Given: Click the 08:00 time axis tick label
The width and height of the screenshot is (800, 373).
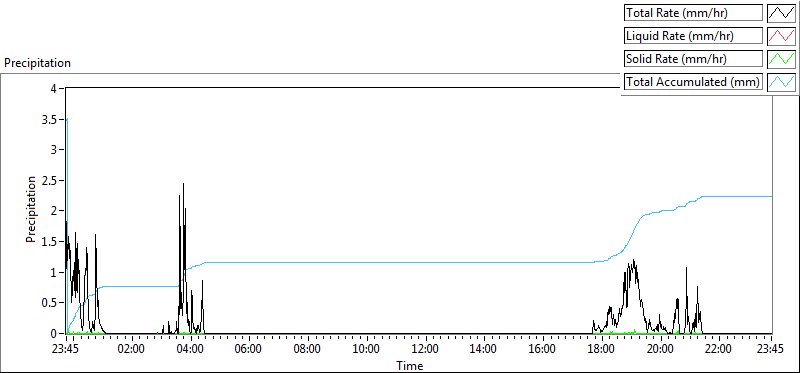Looking at the screenshot, I should [x=308, y=350].
